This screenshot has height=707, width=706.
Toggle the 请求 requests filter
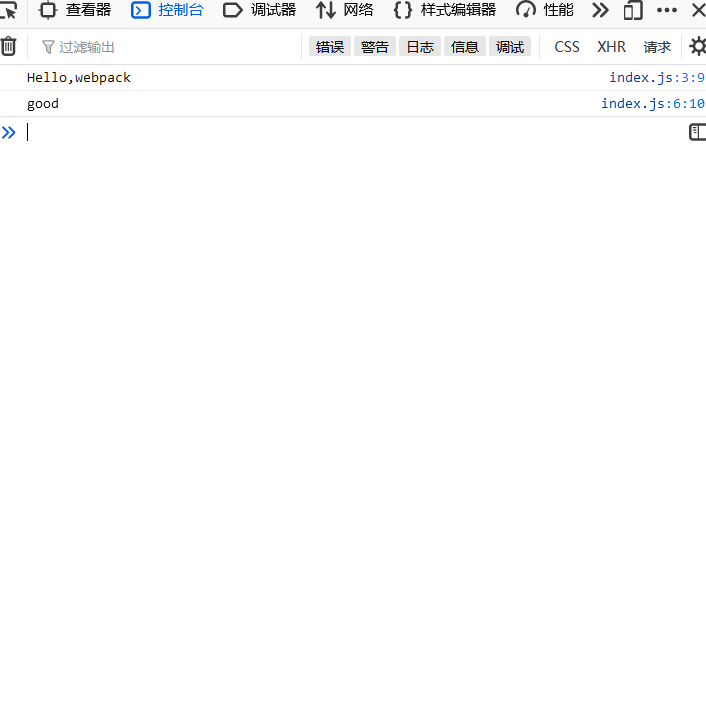[657, 46]
